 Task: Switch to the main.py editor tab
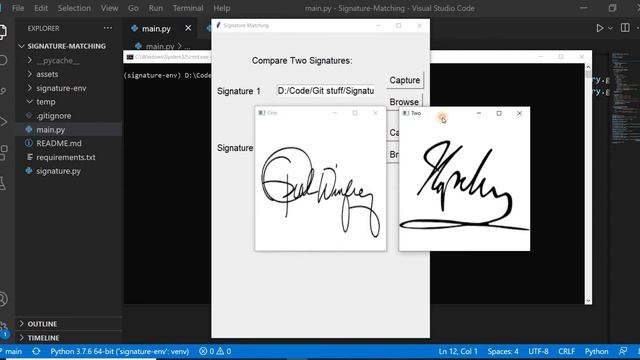(x=156, y=29)
